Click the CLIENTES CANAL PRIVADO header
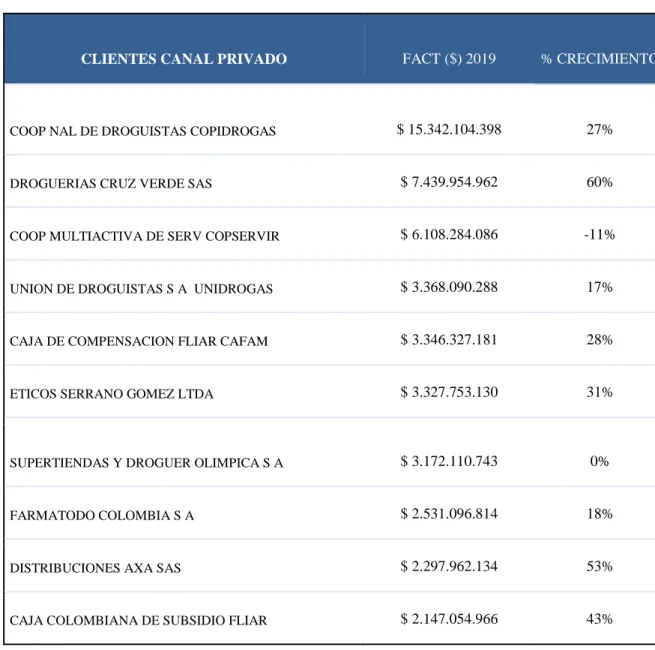The height and width of the screenshot is (650, 655). [x=184, y=59]
